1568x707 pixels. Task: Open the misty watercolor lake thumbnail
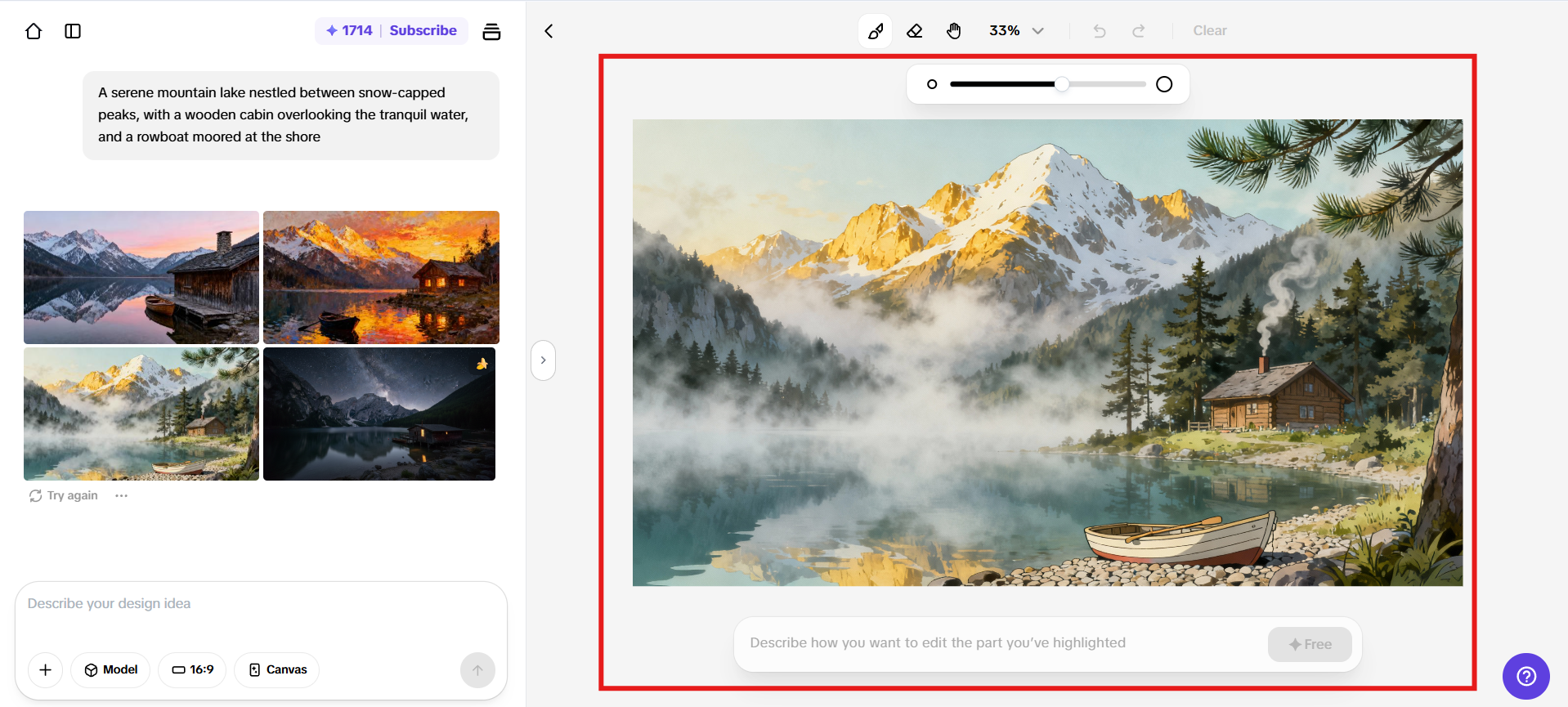coord(141,414)
